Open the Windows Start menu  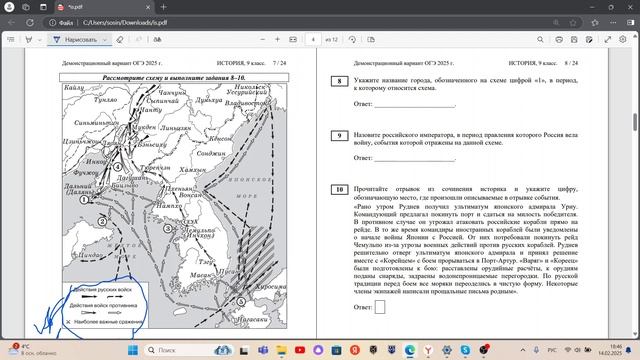pos(133,350)
